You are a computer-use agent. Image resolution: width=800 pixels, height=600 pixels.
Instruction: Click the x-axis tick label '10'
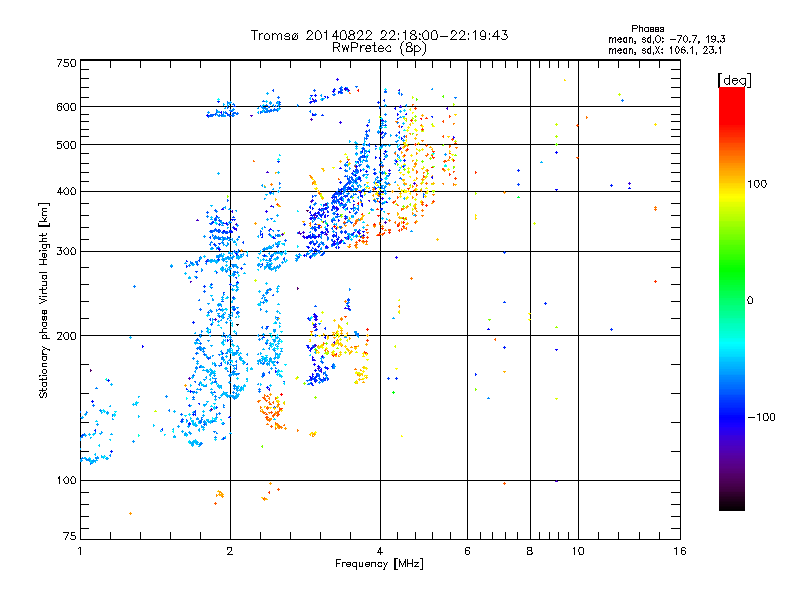coord(578,551)
